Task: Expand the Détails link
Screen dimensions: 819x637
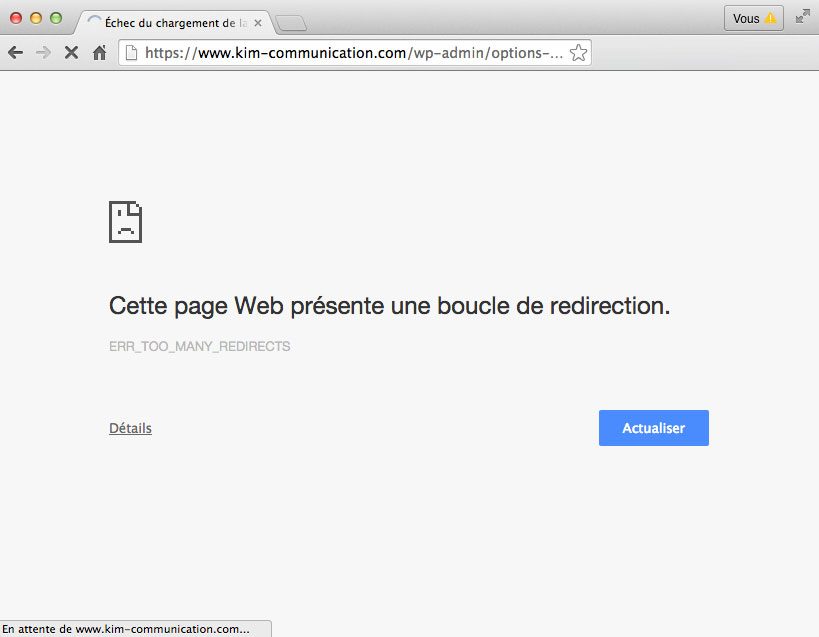Action: click(130, 428)
